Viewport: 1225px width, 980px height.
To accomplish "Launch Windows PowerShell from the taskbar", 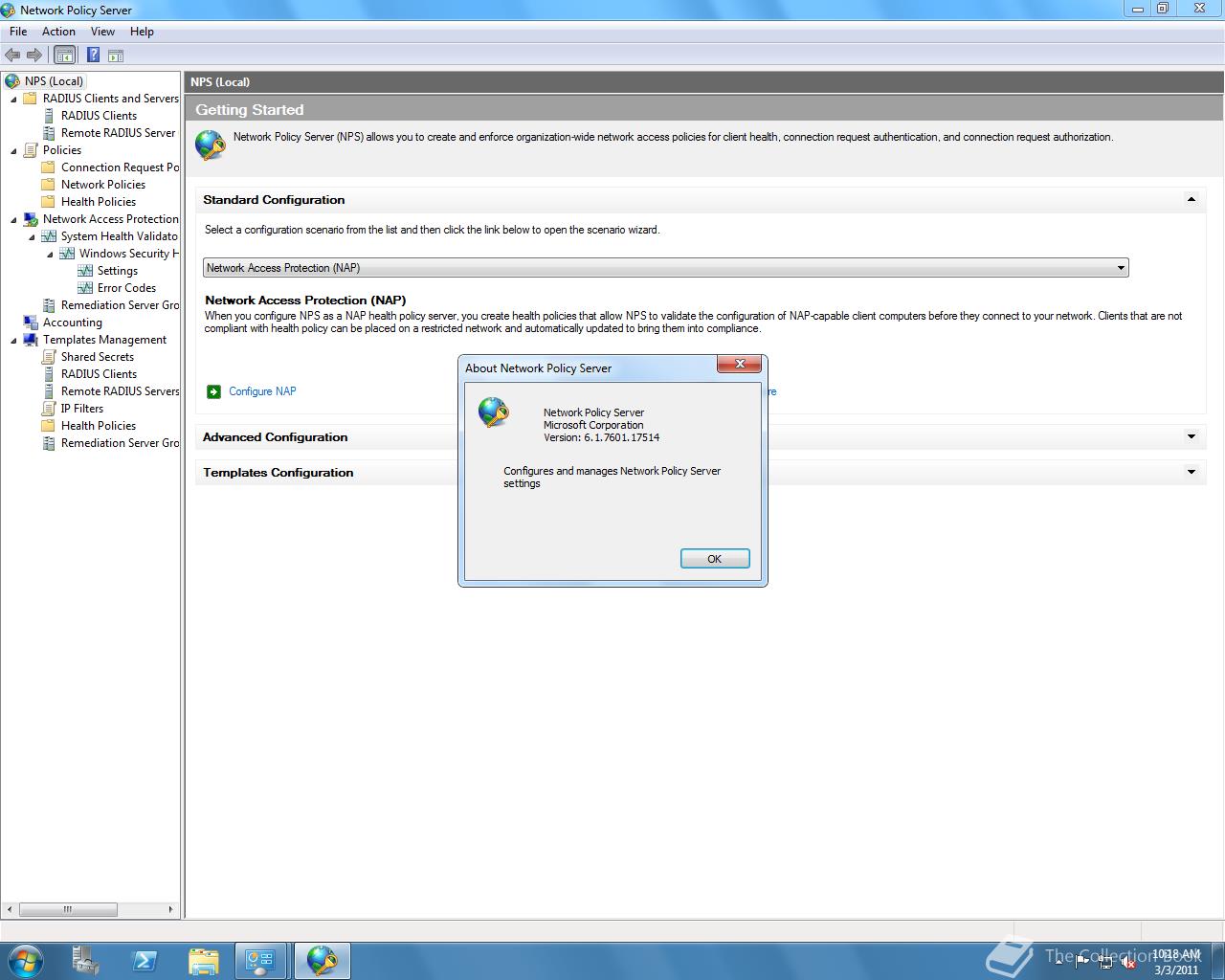I will pos(145,961).
